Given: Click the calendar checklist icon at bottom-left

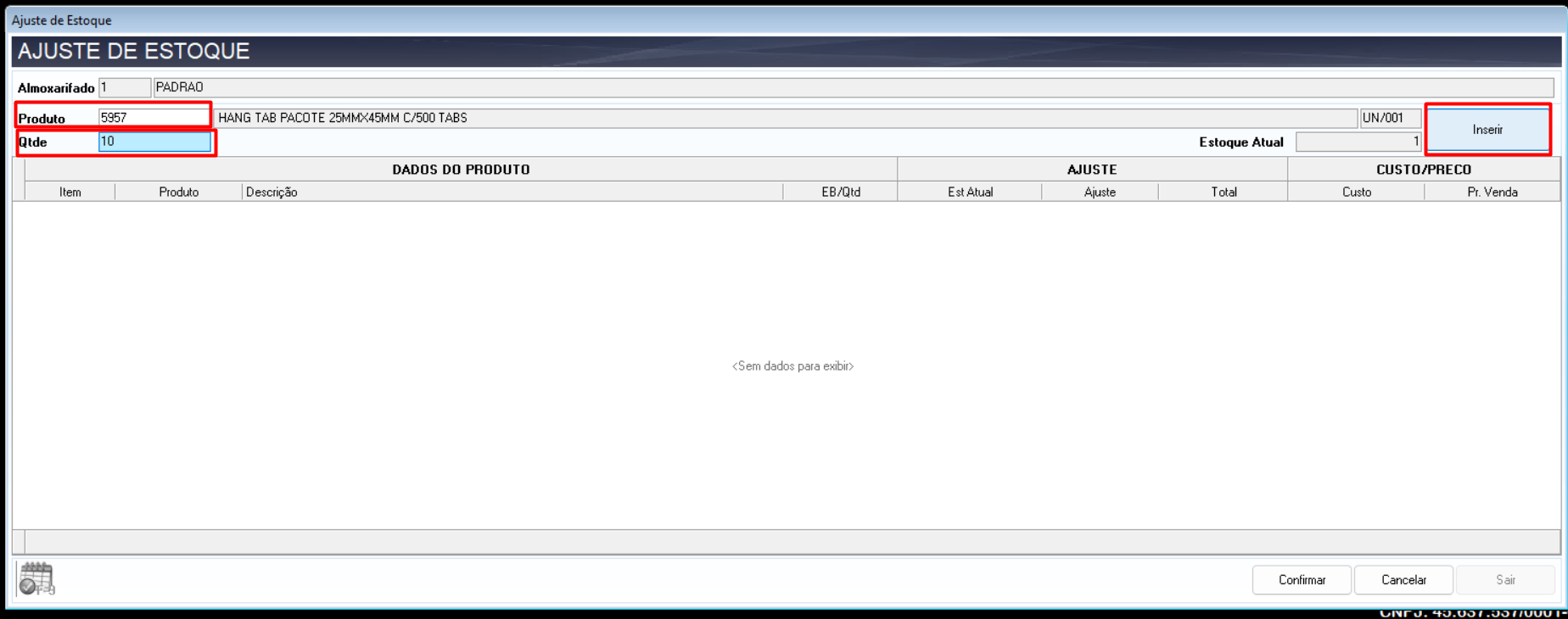Looking at the screenshot, I should pyautogui.click(x=36, y=579).
